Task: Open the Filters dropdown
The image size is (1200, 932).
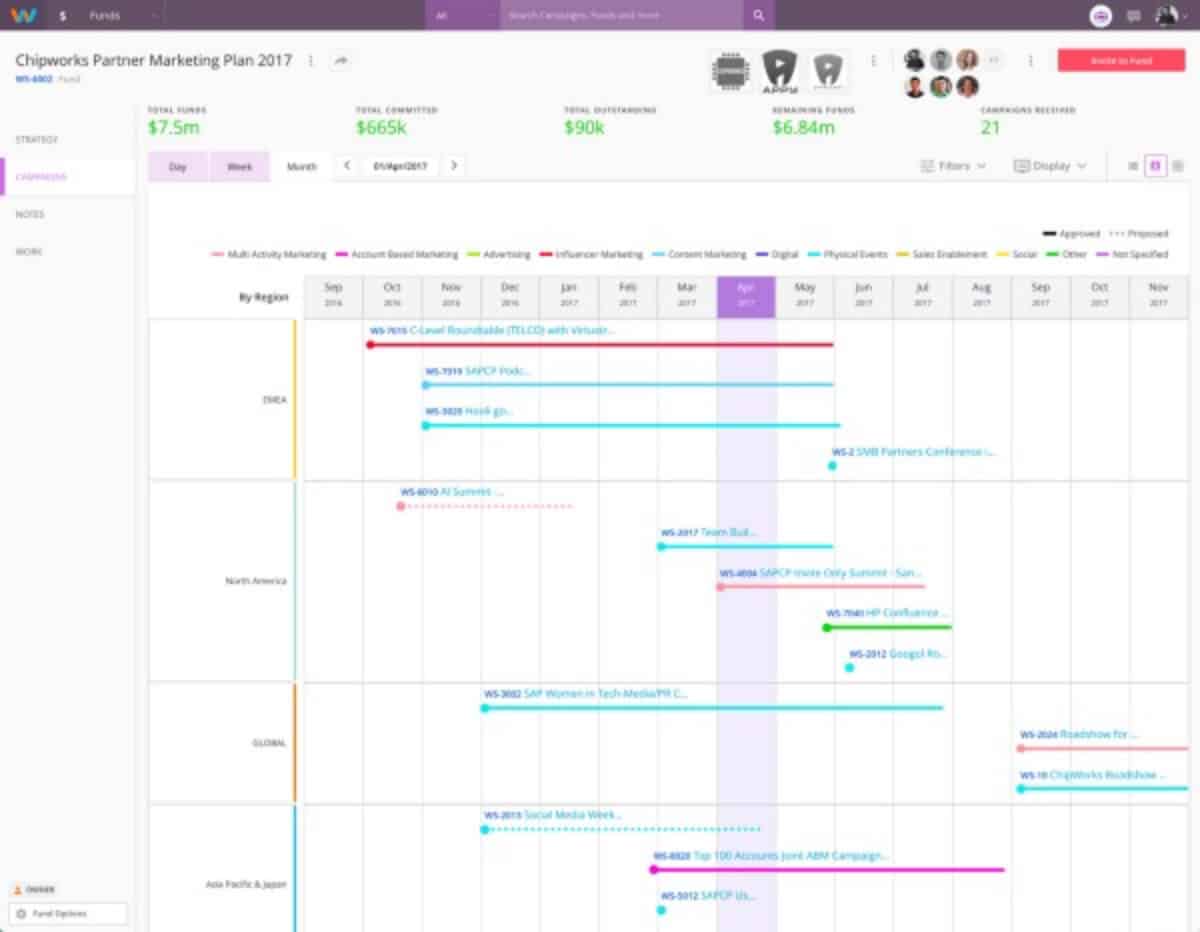Action: (x=953, y=166)
